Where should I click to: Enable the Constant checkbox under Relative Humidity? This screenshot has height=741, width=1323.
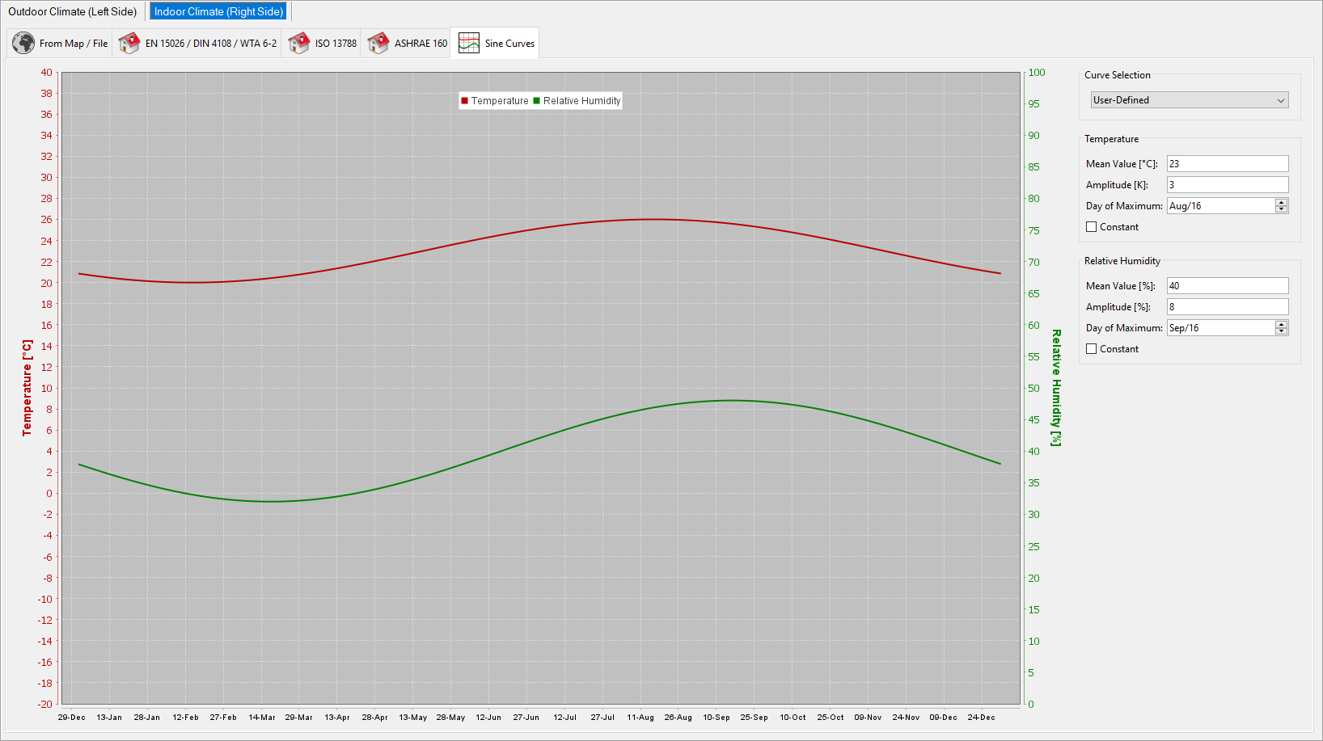coord(1091,349)
